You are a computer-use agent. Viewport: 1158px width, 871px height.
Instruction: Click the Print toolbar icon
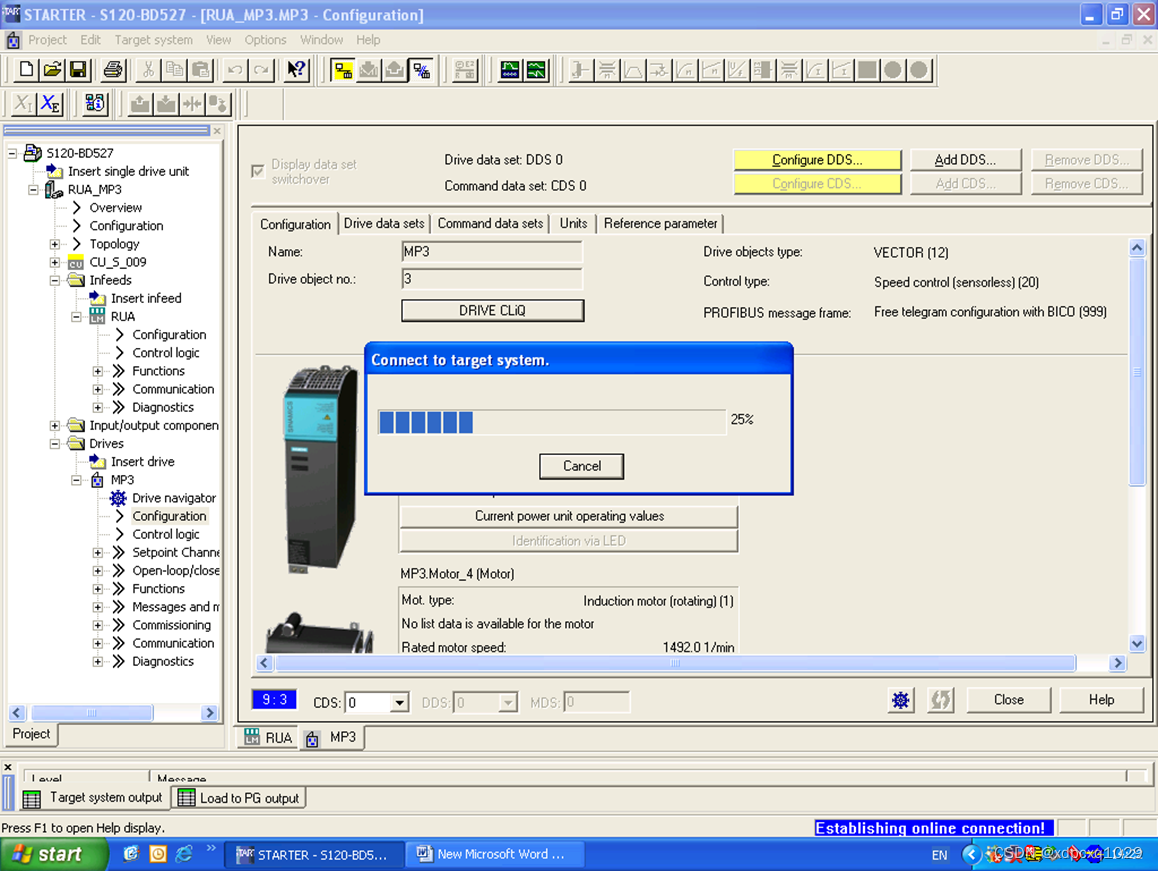tap(113, 70)
